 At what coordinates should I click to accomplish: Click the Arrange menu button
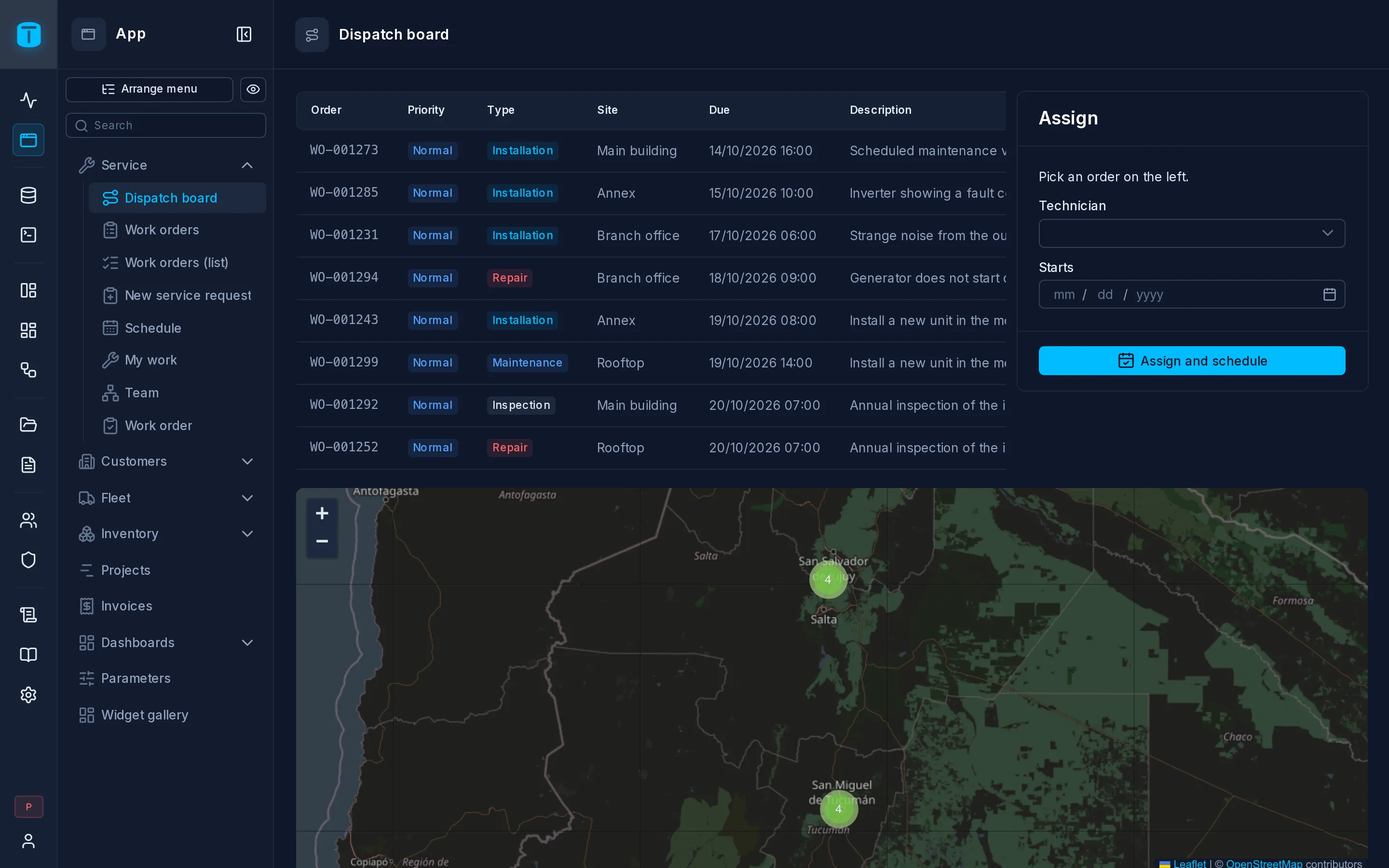[149, 89]
